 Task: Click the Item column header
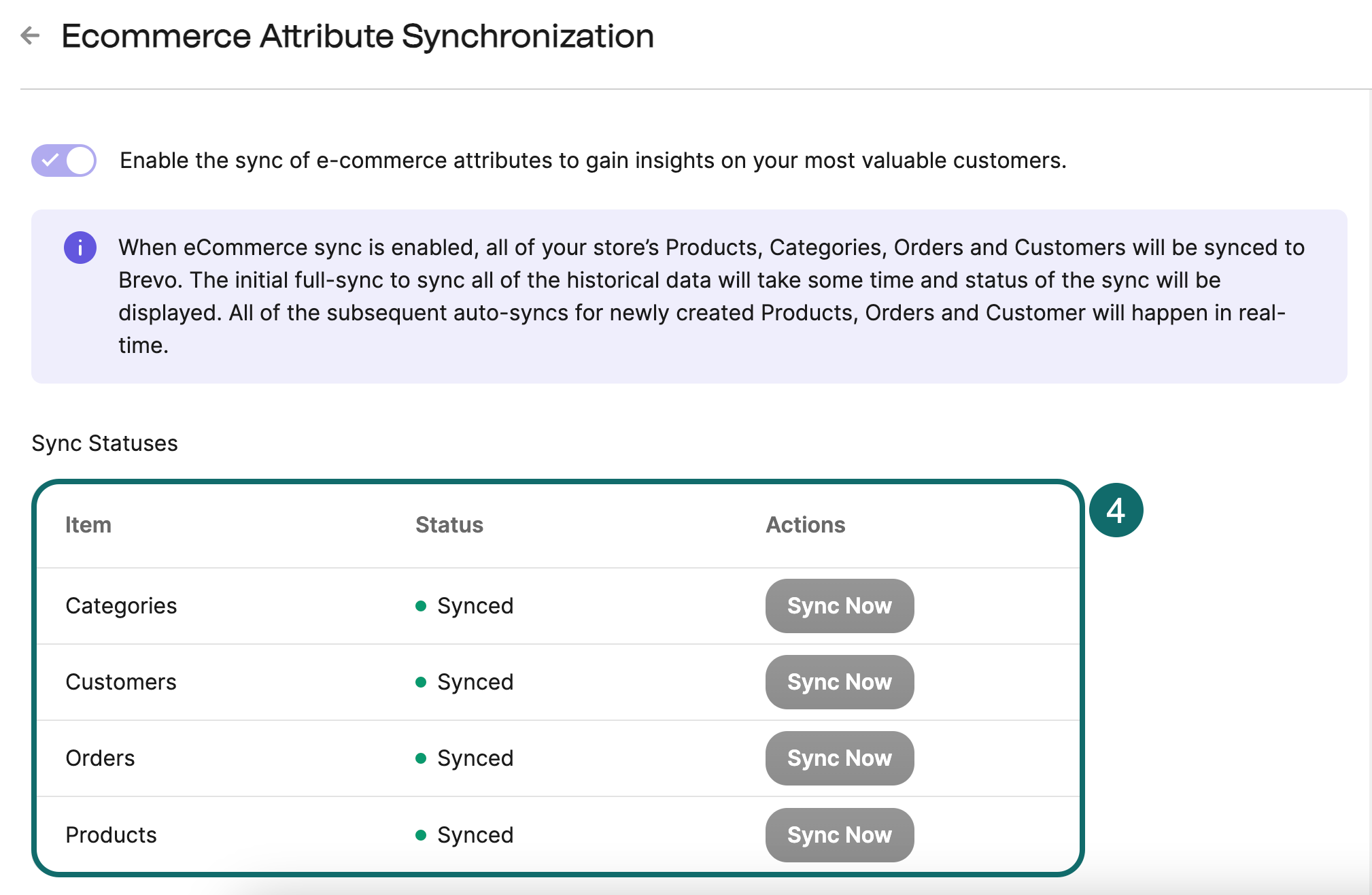88,525
